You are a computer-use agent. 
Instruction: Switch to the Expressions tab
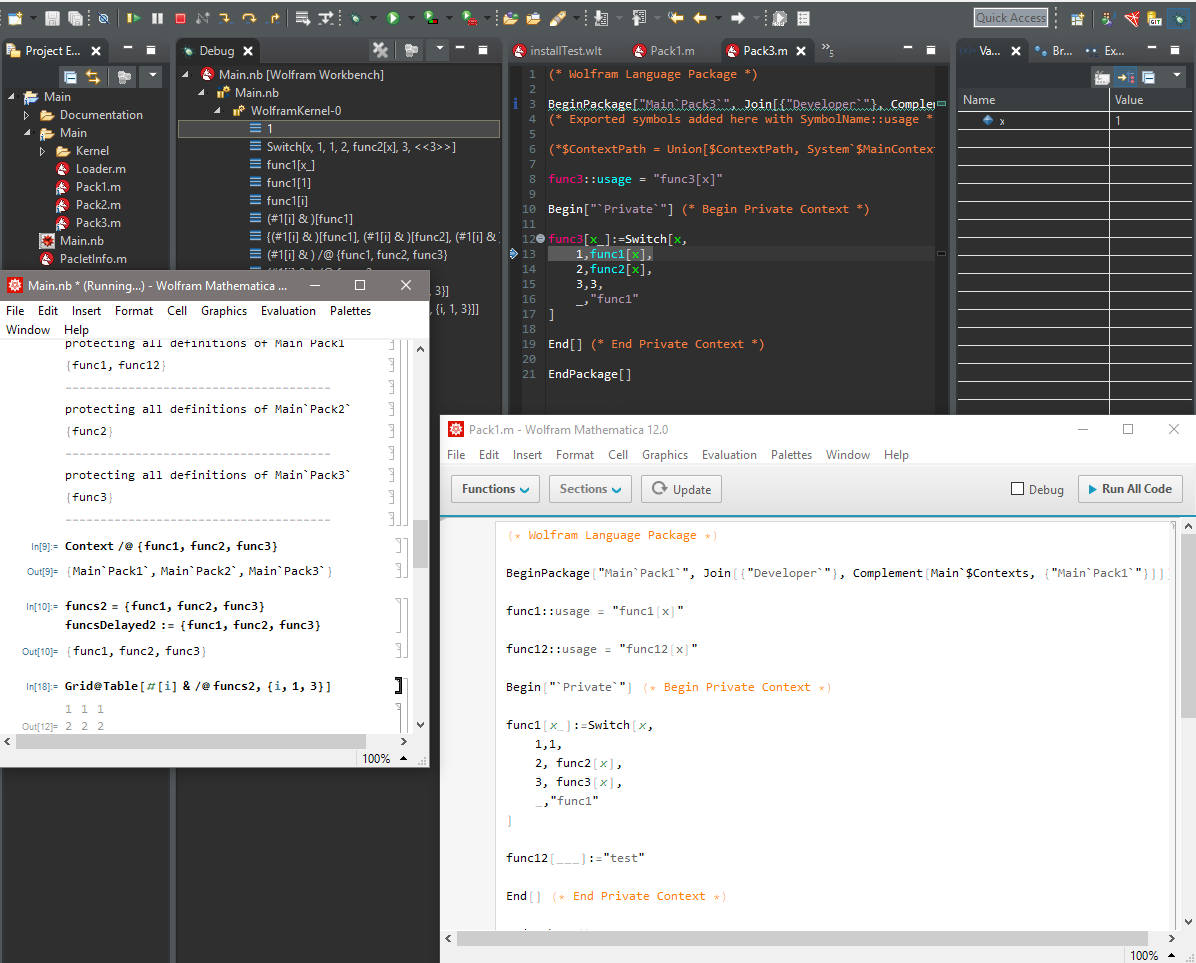tap(1104, 50)
